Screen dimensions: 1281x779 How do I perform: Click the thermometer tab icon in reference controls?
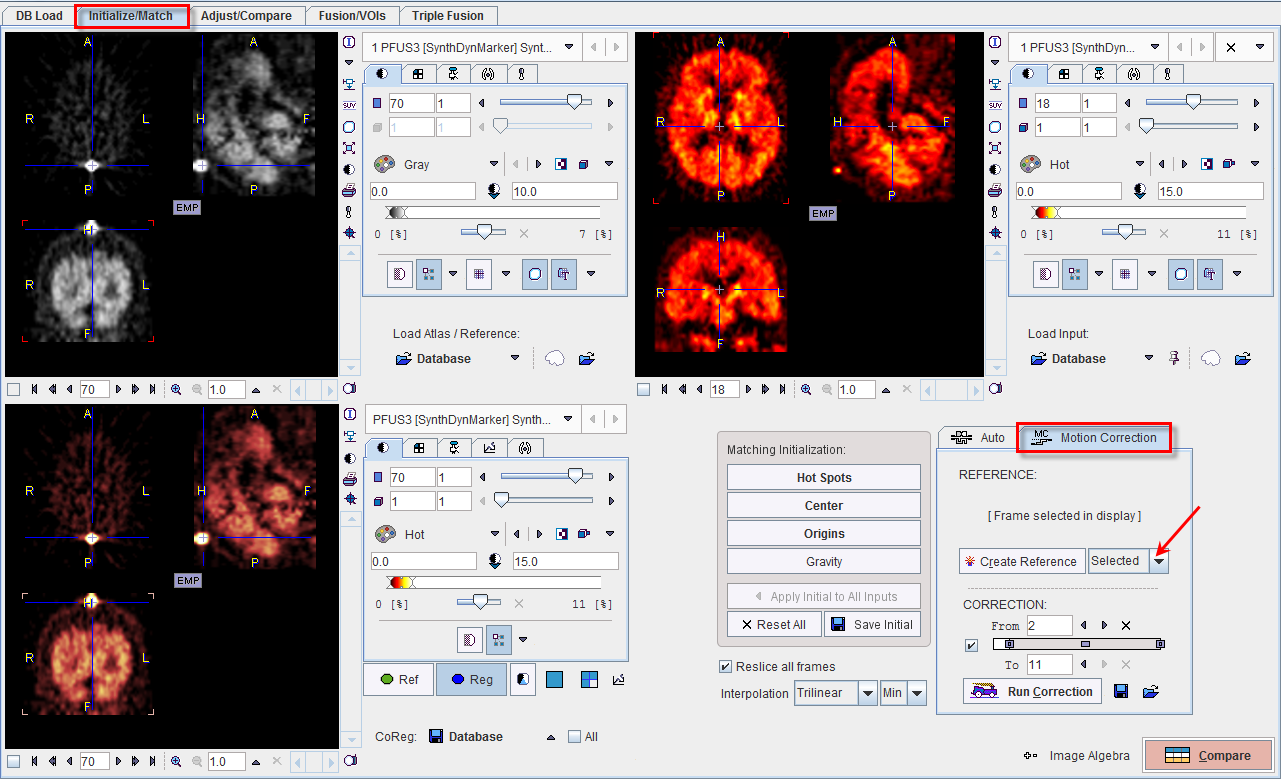click(x=521, y=74)
